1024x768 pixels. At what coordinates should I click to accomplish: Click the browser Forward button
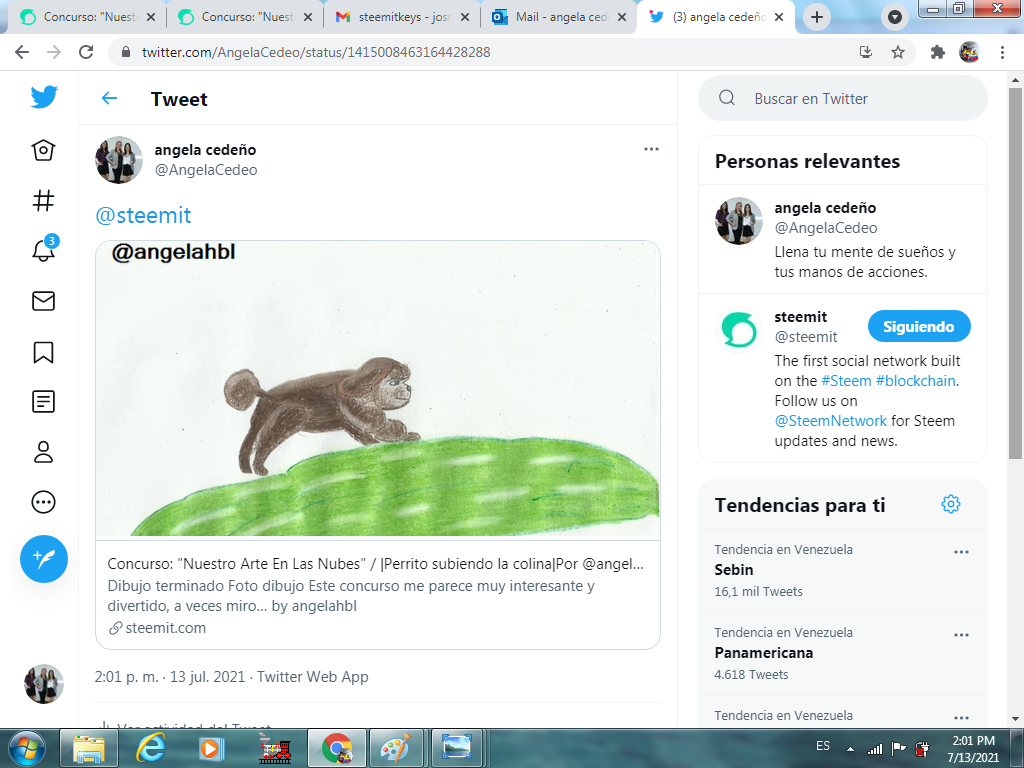tap(54, 52)
